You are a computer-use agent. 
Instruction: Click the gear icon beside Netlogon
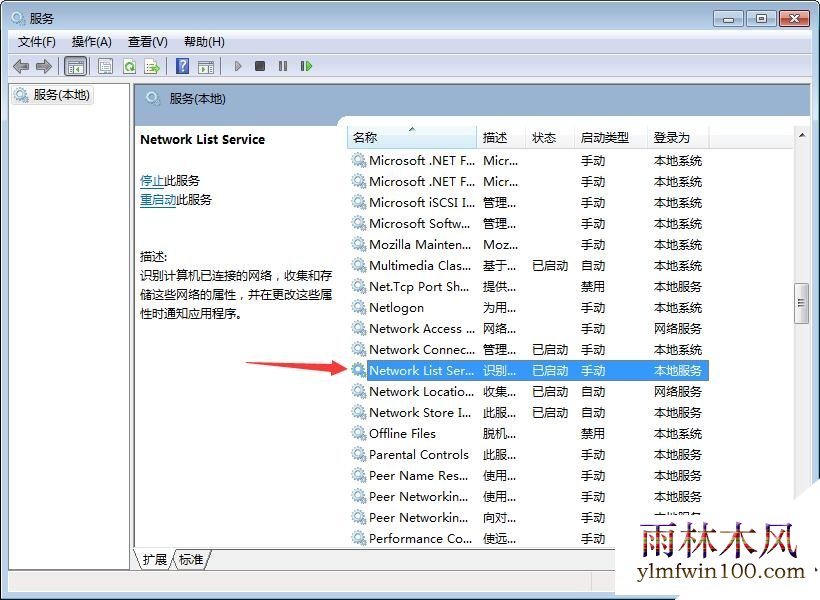tap(359, 307)
